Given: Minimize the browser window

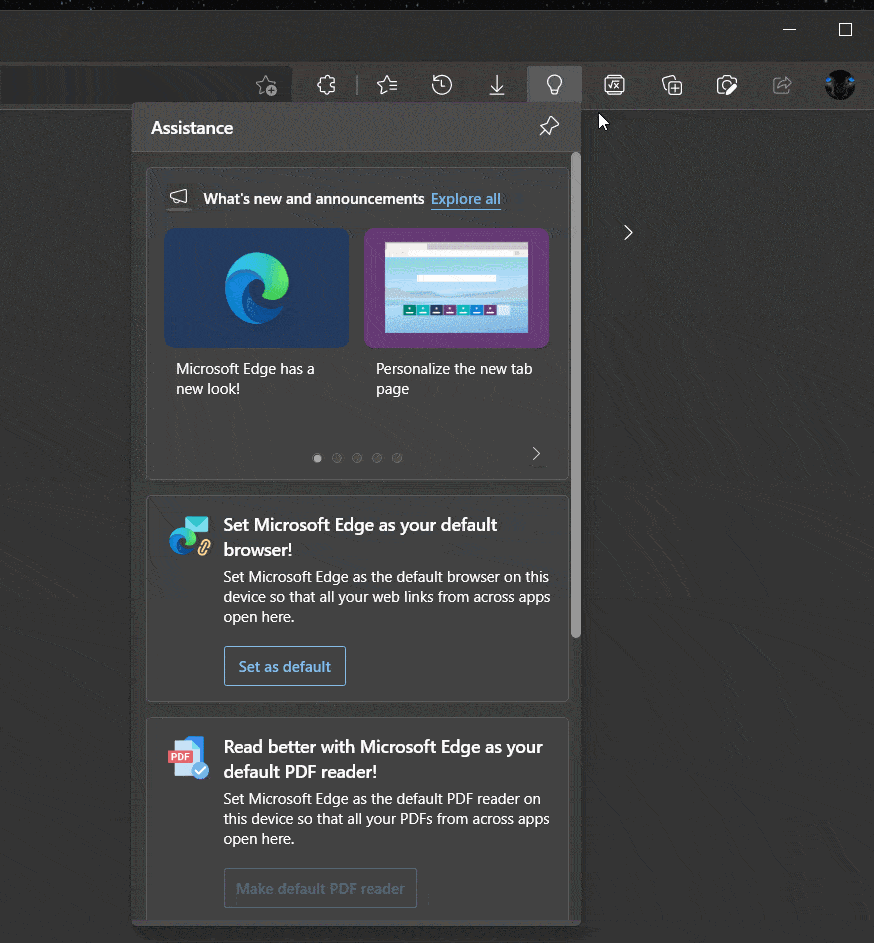Looking at the screenshot, I should tap(789, 29).
